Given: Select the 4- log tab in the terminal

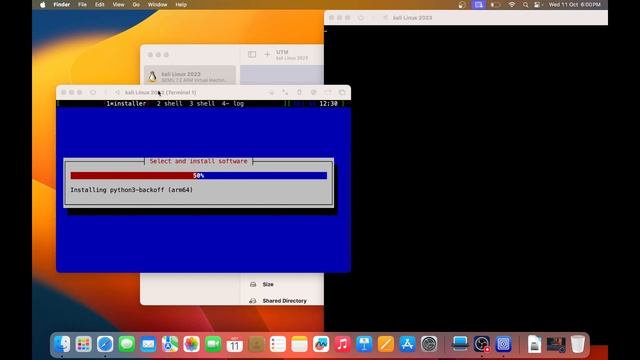Looking at the screenshot, I should pyautogui.click(x=233, y=104).
